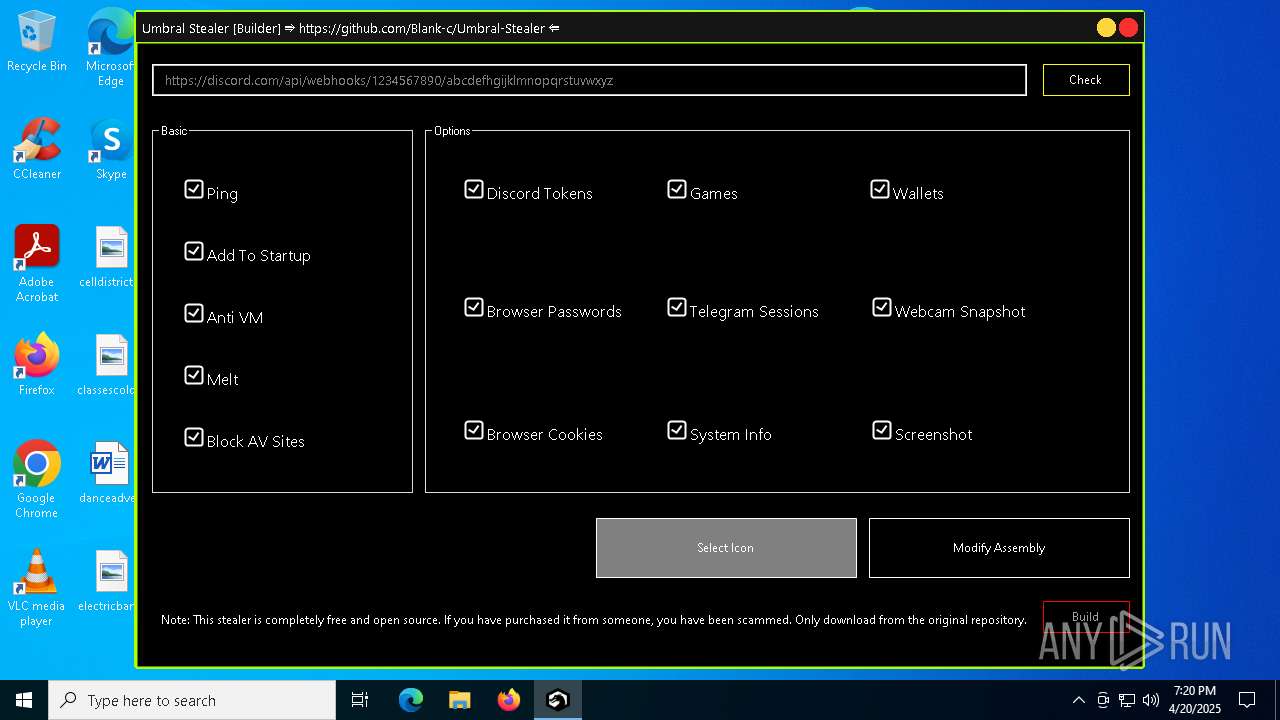Toggle Telegram Sessions checkbox
This screenshot has width=1280, height=720.
pos(677,307)
